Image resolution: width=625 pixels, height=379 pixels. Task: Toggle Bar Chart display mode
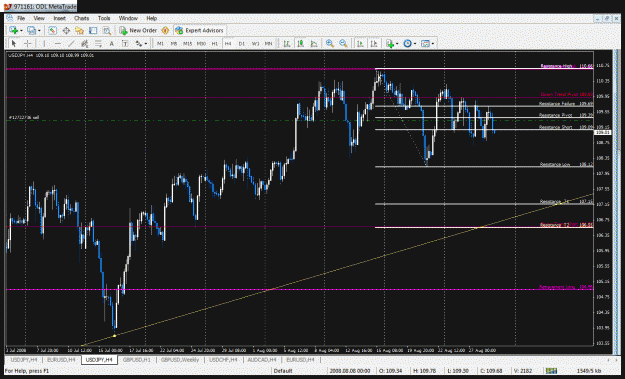pos(287,43)
